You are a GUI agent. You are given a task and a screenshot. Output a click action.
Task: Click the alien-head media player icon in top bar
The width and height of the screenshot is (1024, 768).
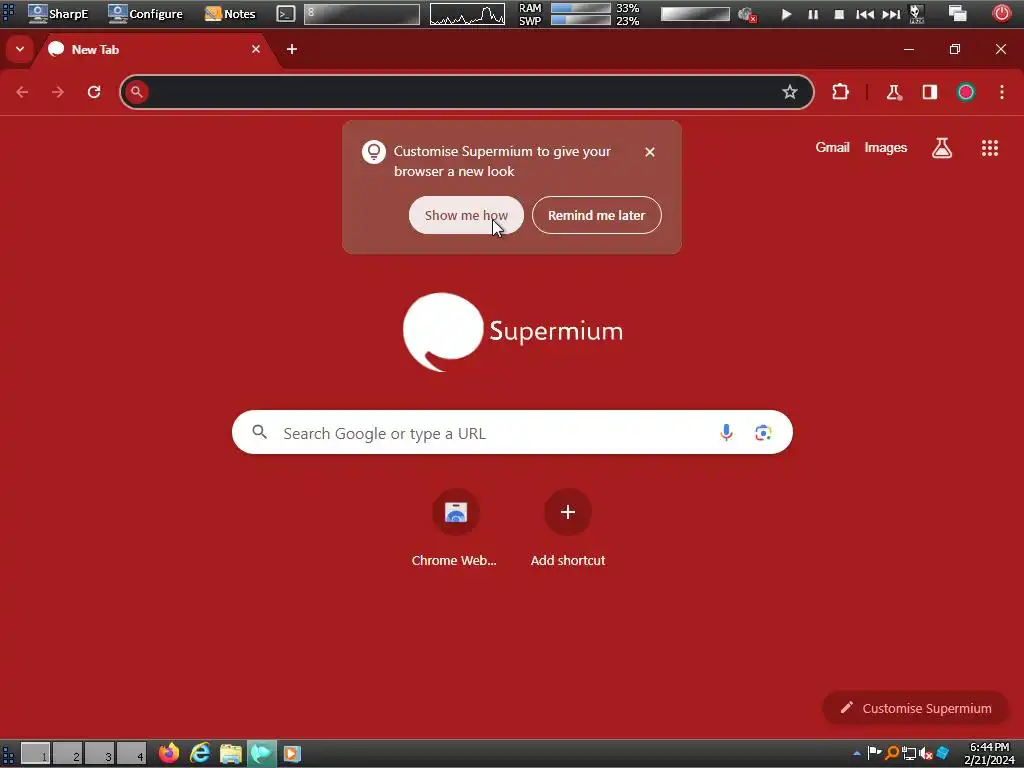click(917, 14)
